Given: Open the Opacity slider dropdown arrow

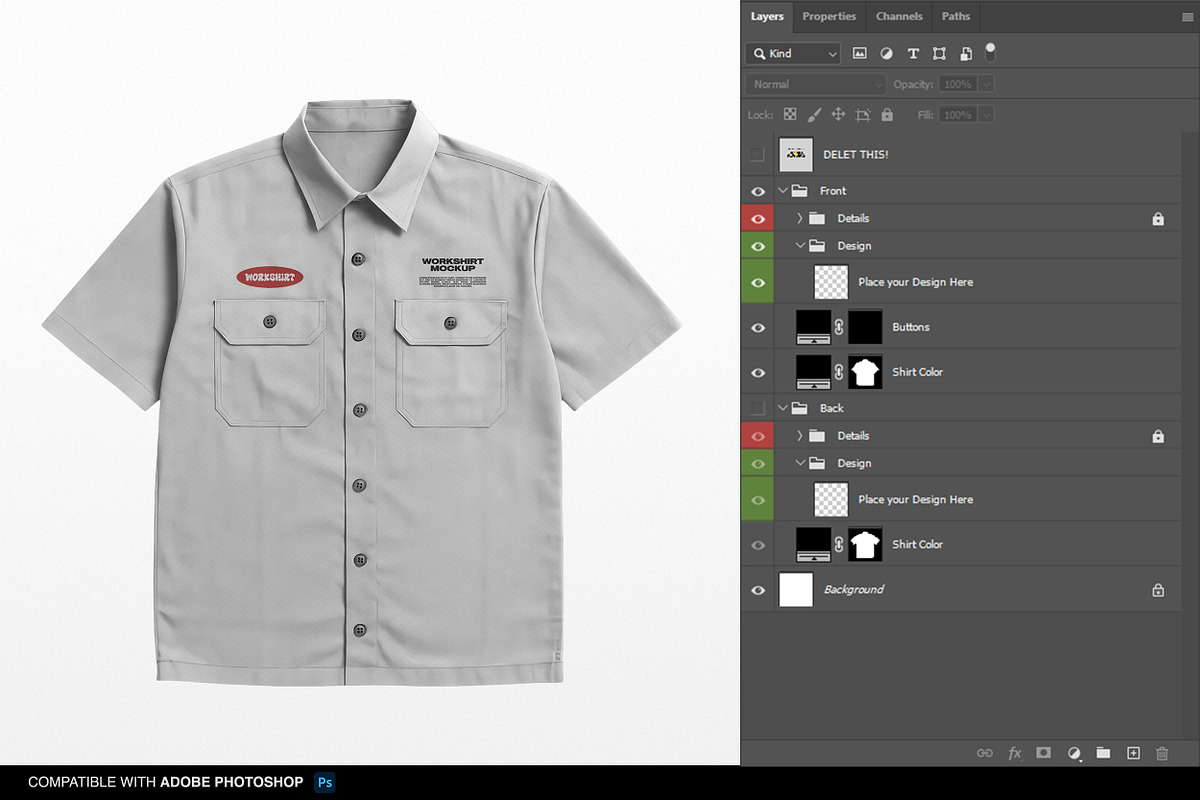Looking at the screenshot, I should pyautogui.click(x=987, y=84).
